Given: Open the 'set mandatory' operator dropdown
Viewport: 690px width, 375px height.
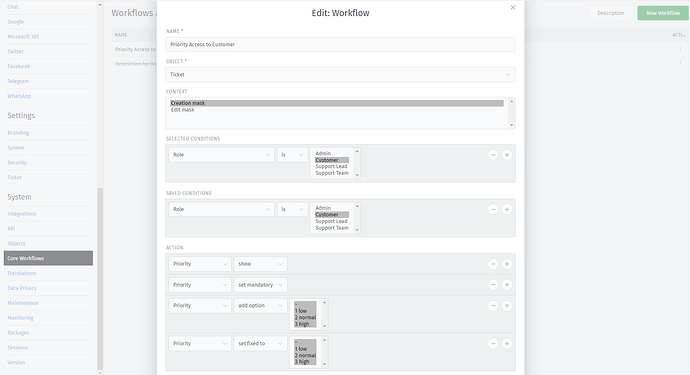Looking at the screenshot, I should (261, 285).
